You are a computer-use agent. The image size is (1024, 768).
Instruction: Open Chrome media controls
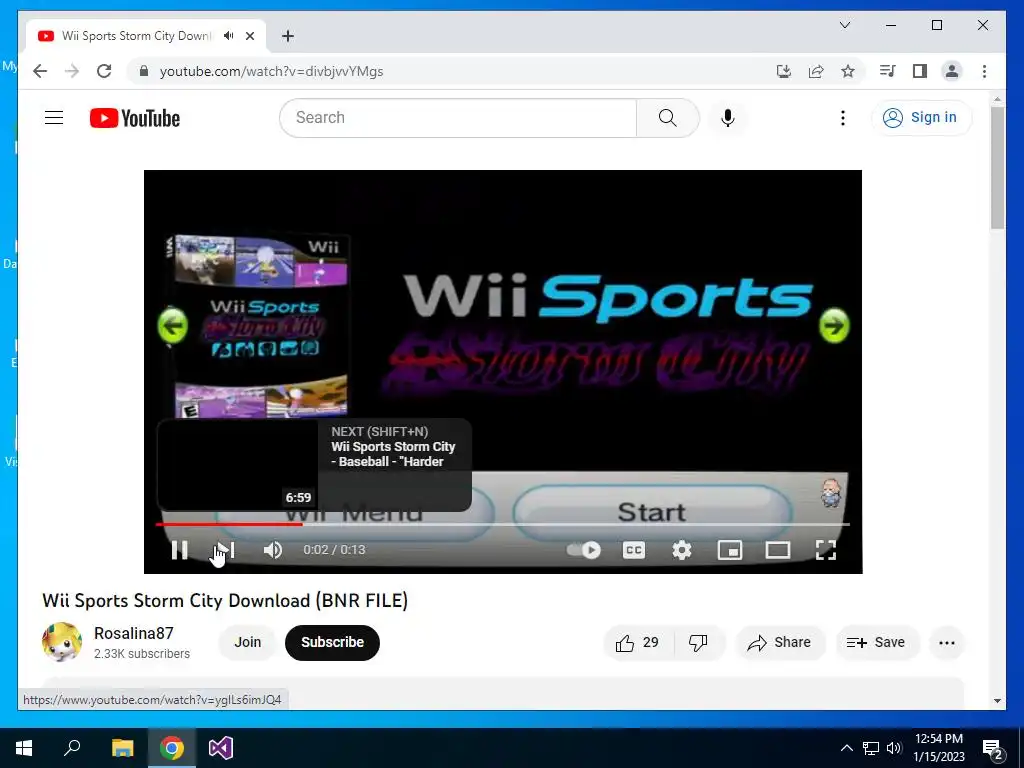[888, 71]
